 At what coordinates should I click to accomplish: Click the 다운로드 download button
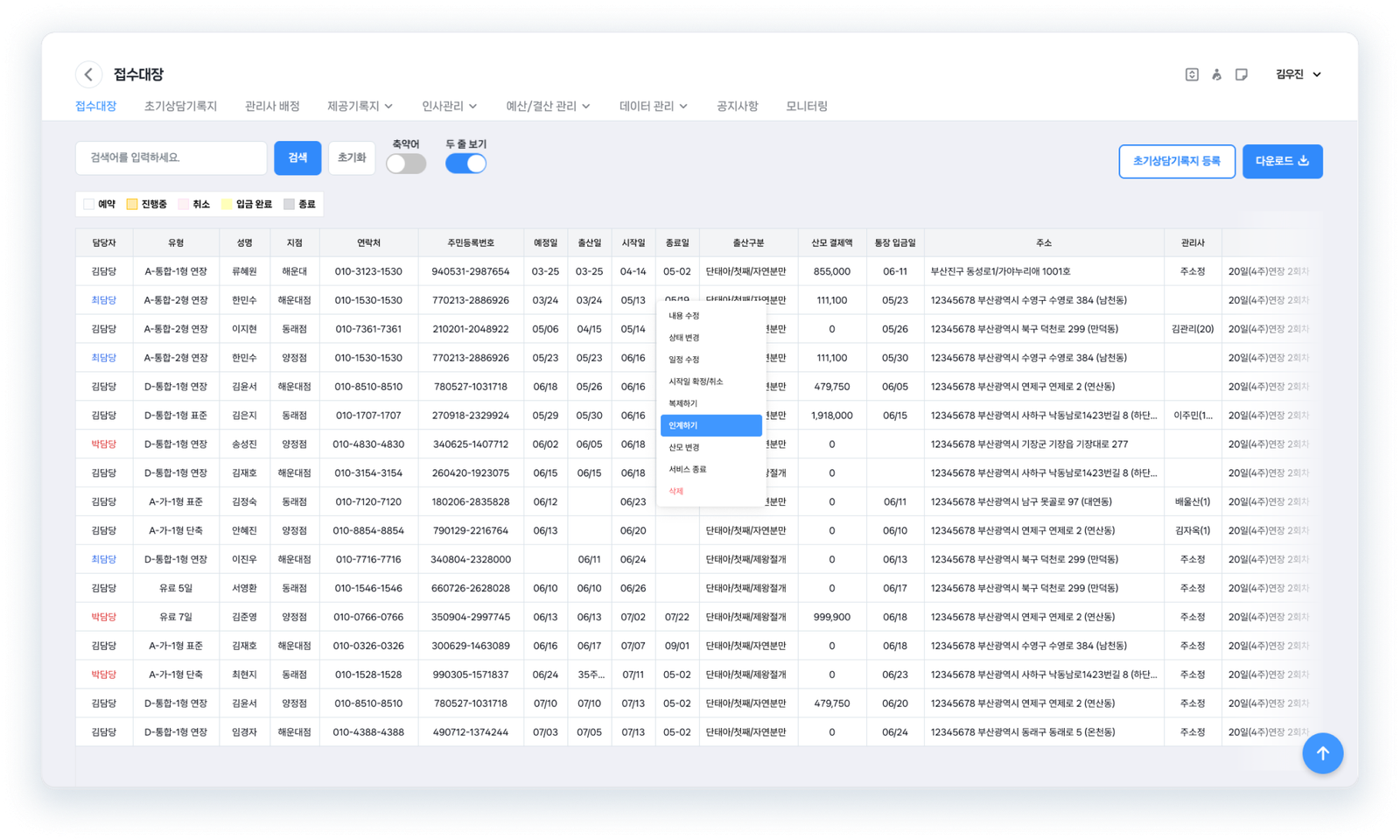click(1282, 161)
